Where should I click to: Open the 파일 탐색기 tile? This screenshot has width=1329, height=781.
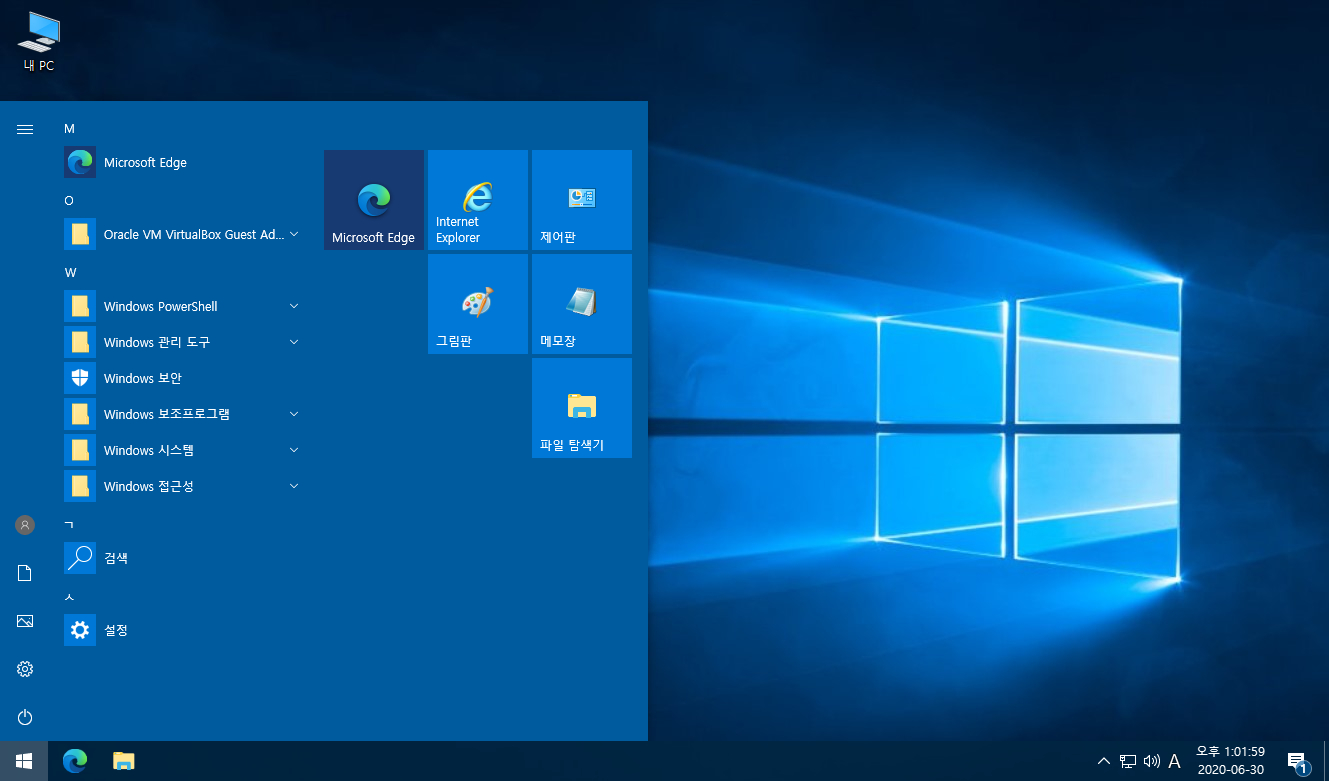pyautogui.click(x=582, y=408)
